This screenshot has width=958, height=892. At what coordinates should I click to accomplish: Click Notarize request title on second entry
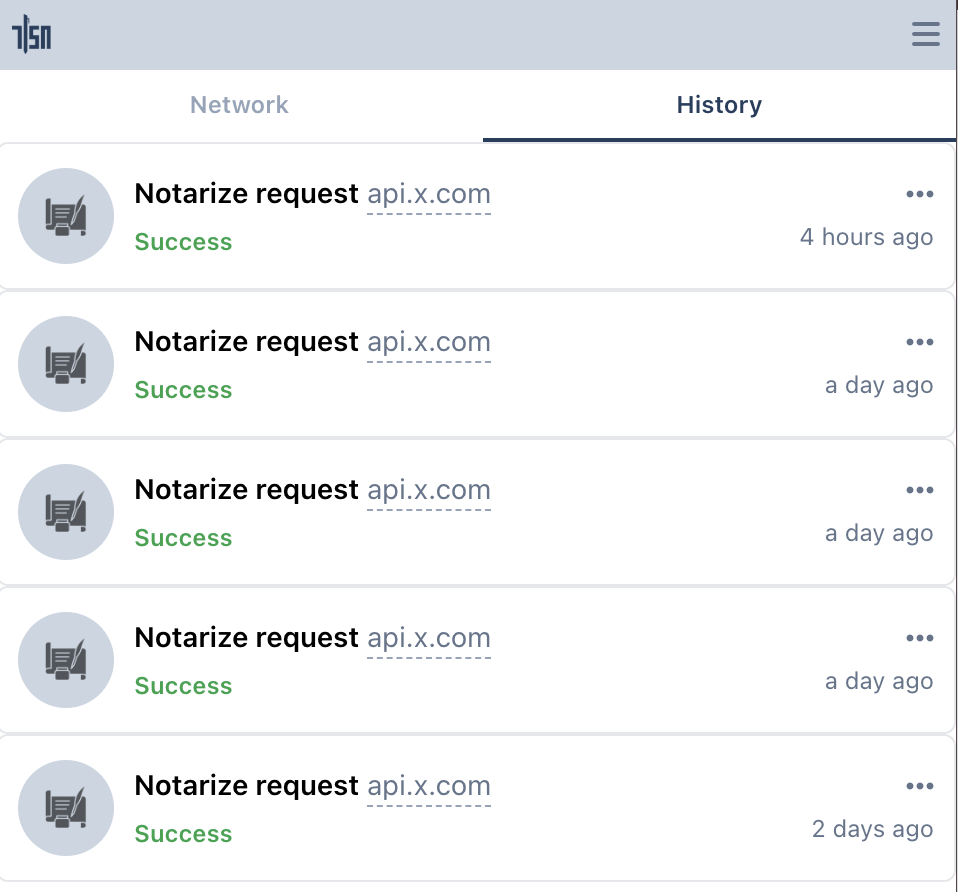[246, 341]
